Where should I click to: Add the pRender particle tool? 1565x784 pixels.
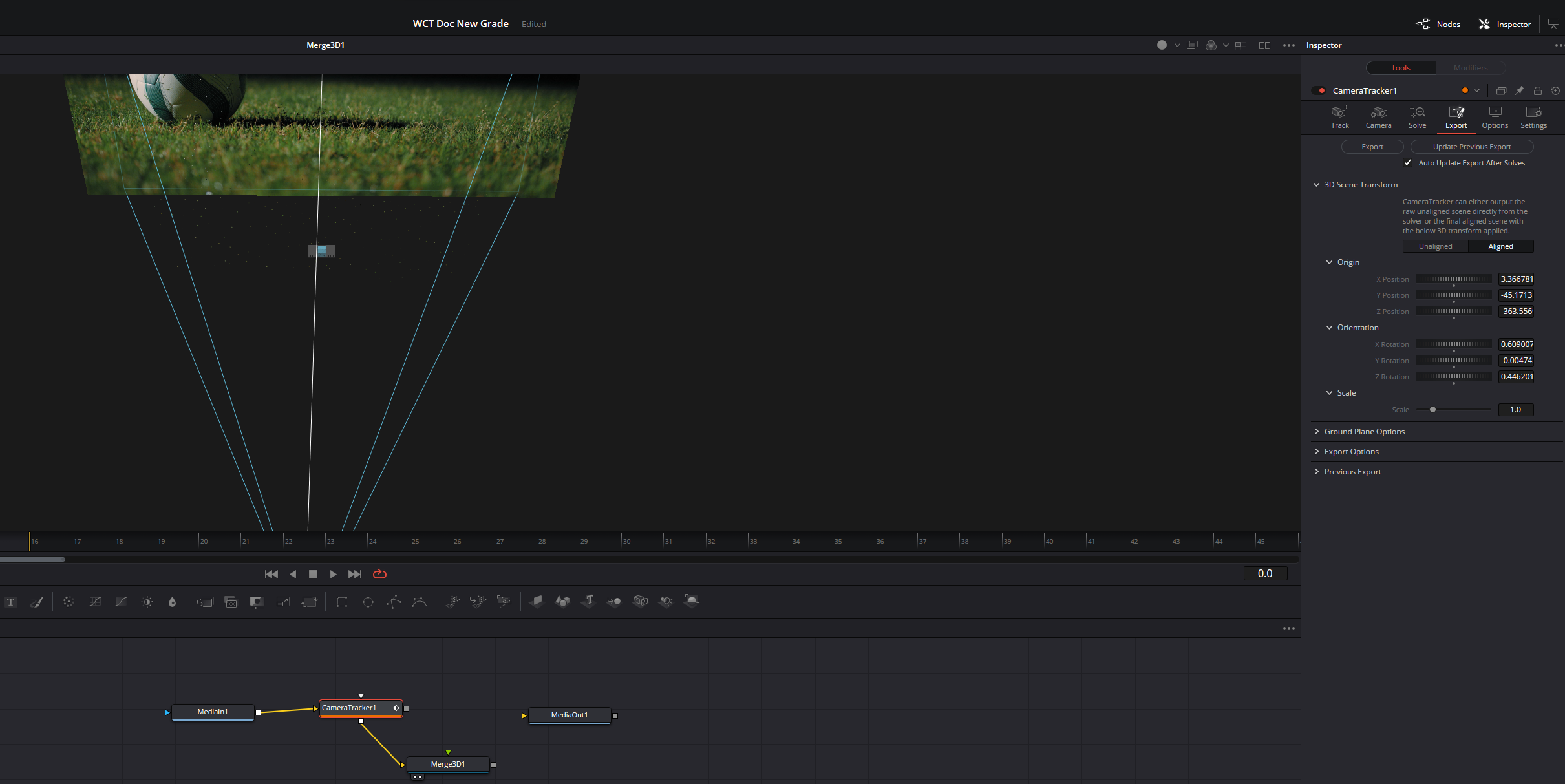coord(504,602)
